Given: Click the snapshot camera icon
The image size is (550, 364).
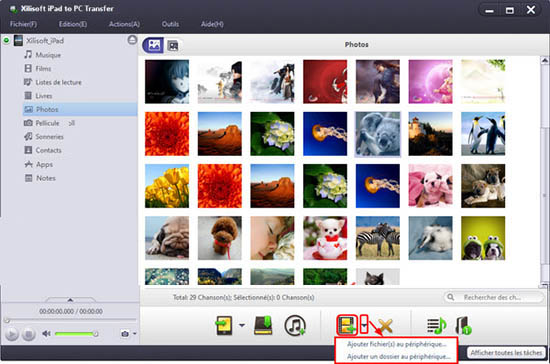Looking at the screenshot, I should (125, 334).
